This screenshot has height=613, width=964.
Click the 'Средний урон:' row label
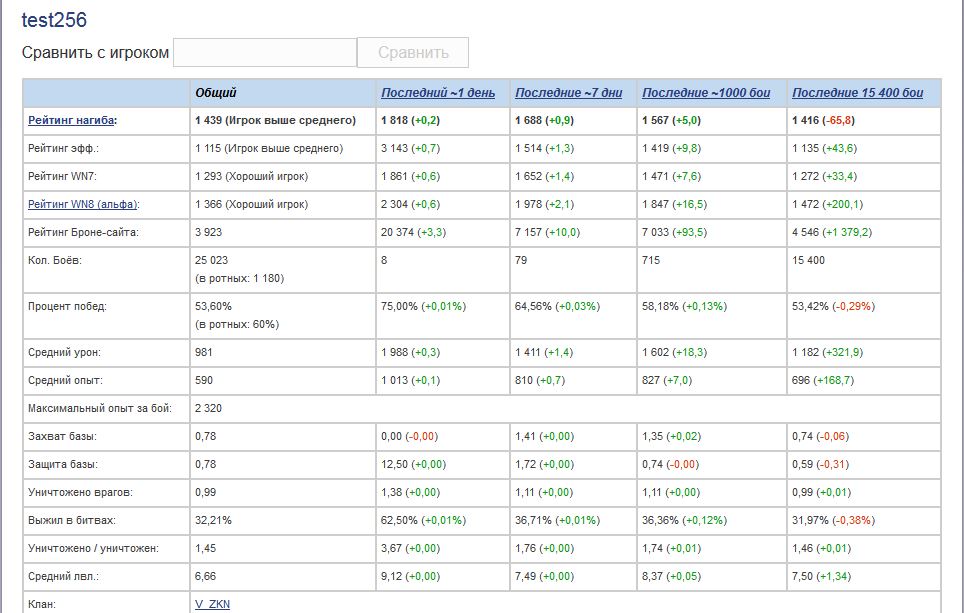64,352
